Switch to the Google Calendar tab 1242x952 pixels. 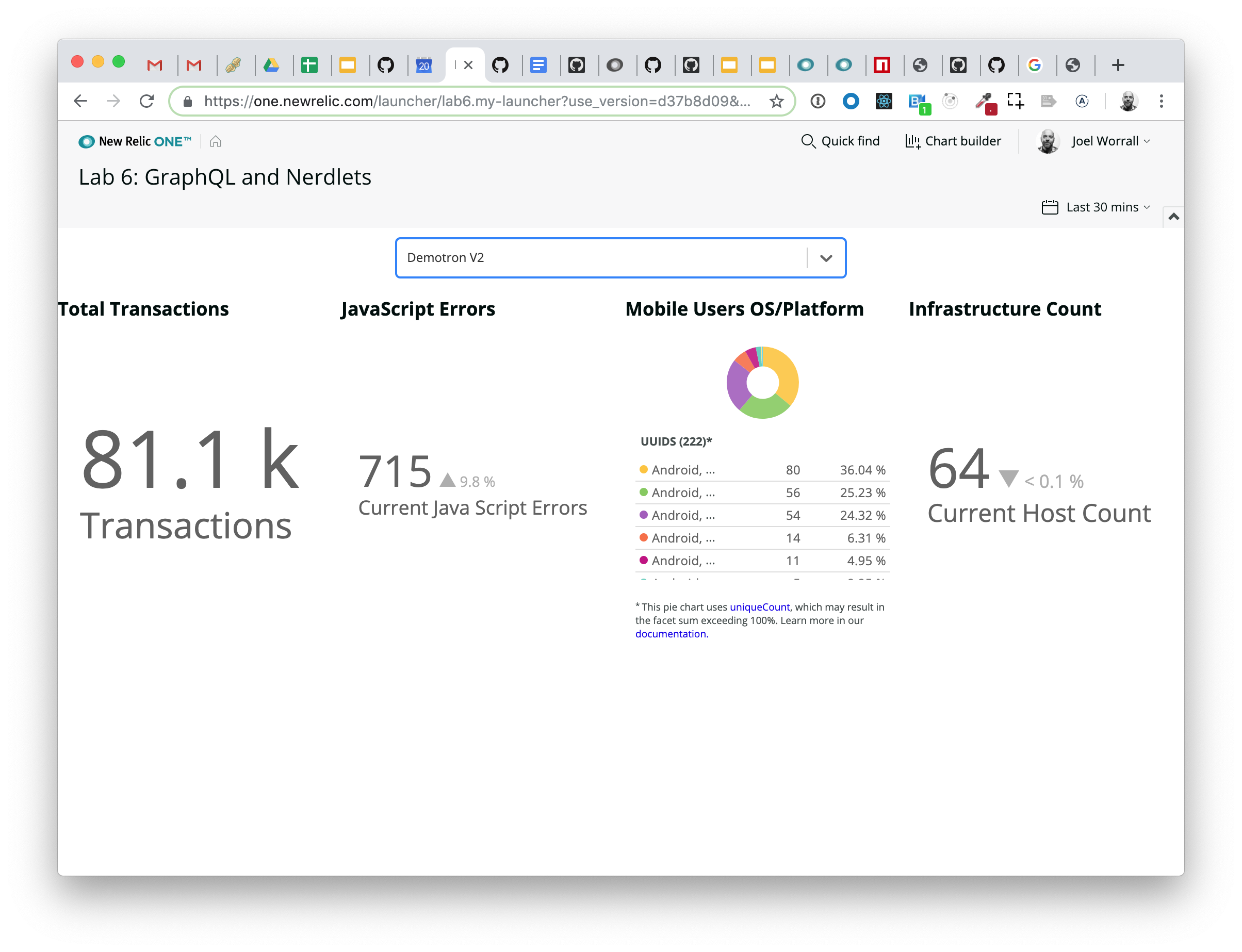pos(424,65)
